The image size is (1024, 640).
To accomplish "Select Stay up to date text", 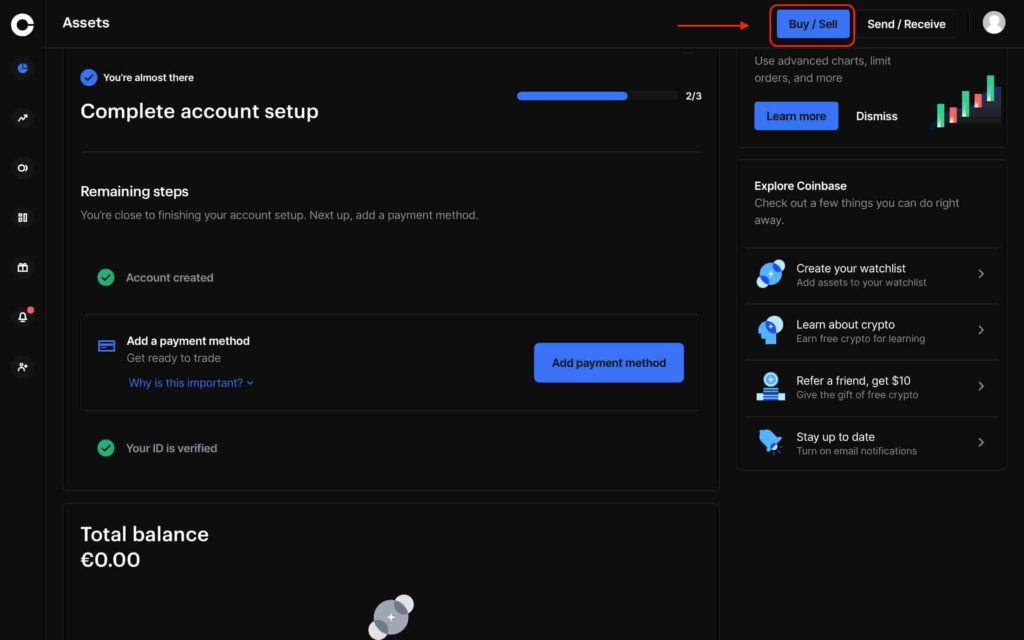I will pyautogui.click(x=835, y=437).
